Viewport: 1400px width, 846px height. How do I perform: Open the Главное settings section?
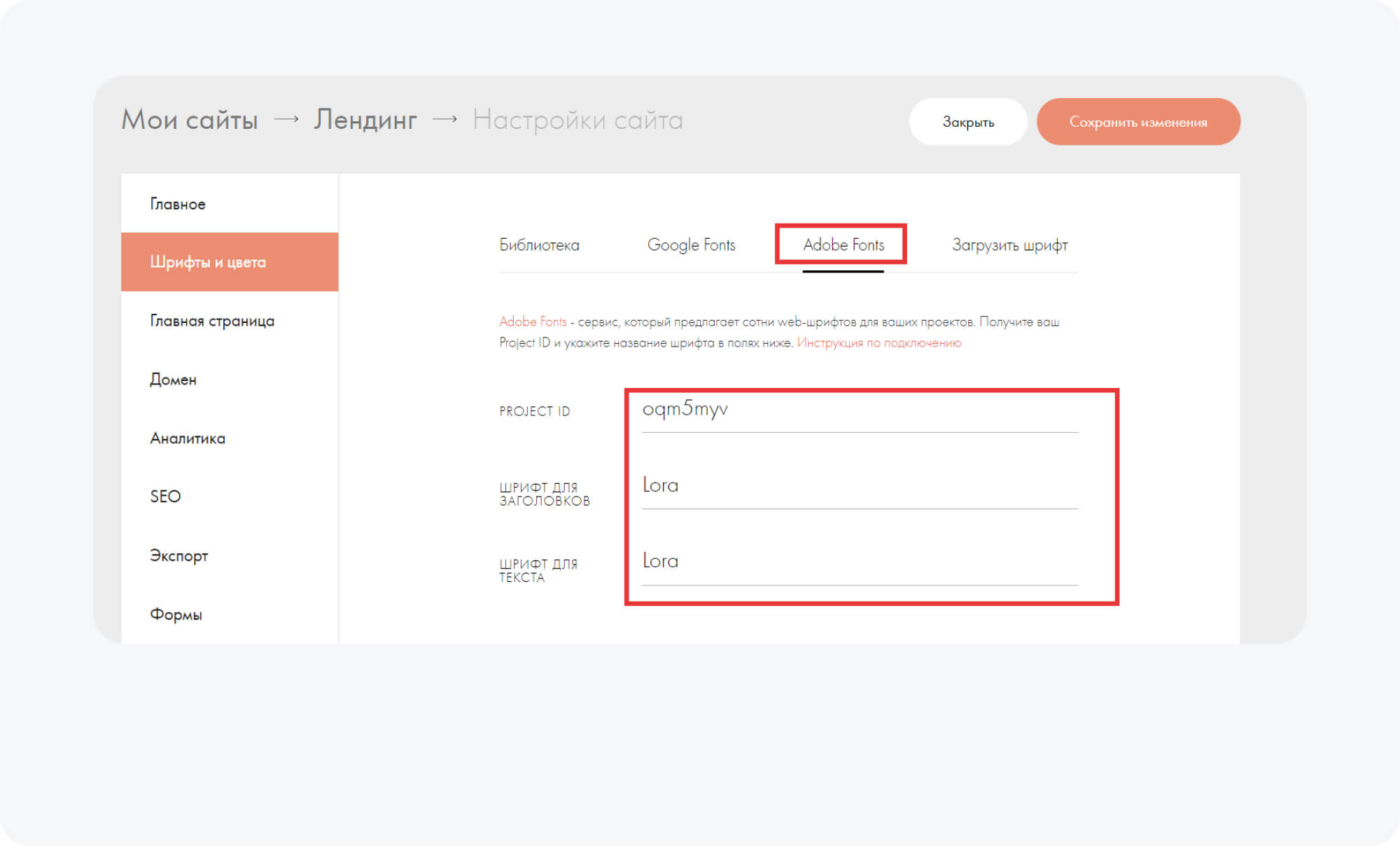click(x=178, y=204)
